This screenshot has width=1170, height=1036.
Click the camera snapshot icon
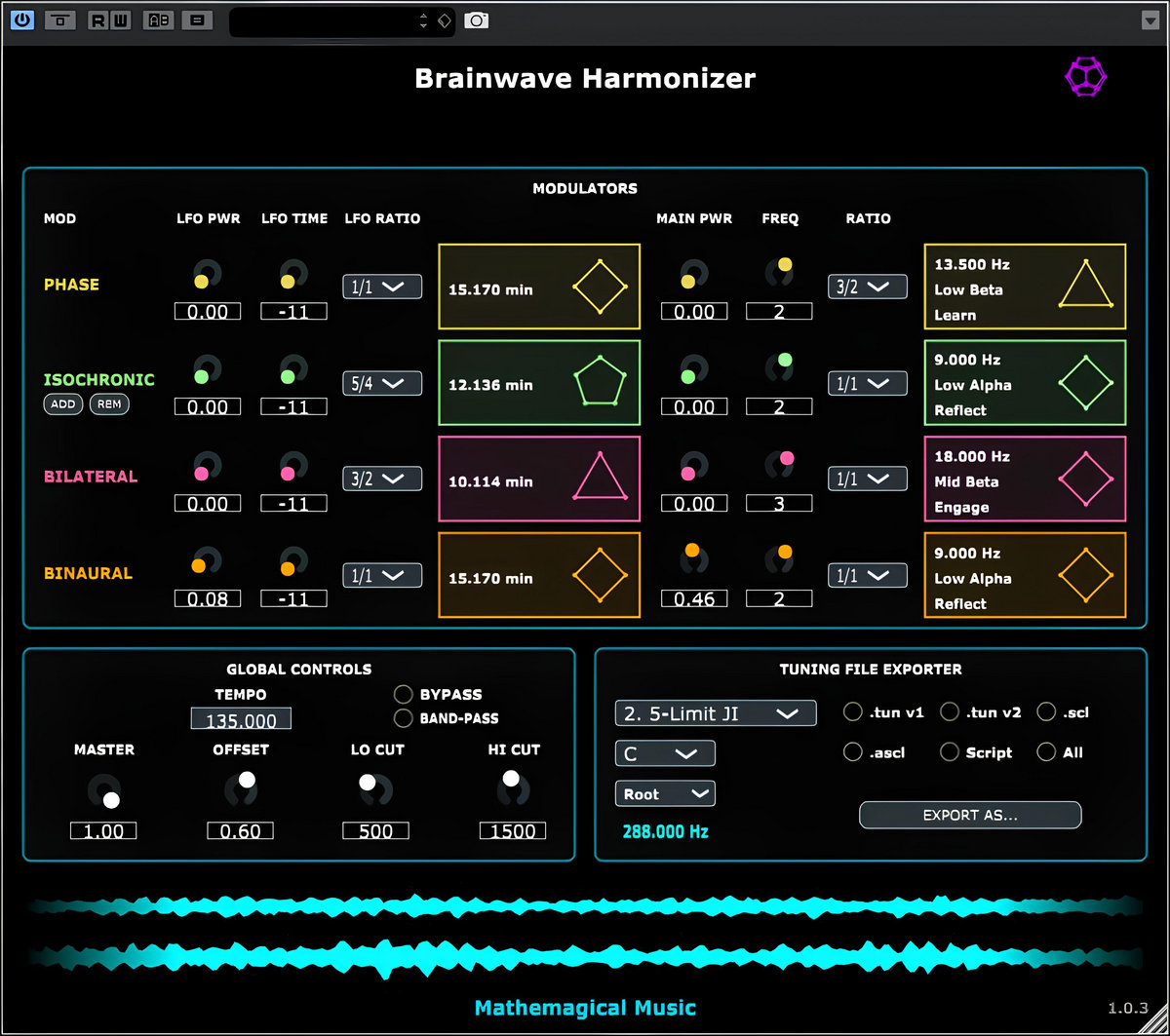click(x=476, y=19)
